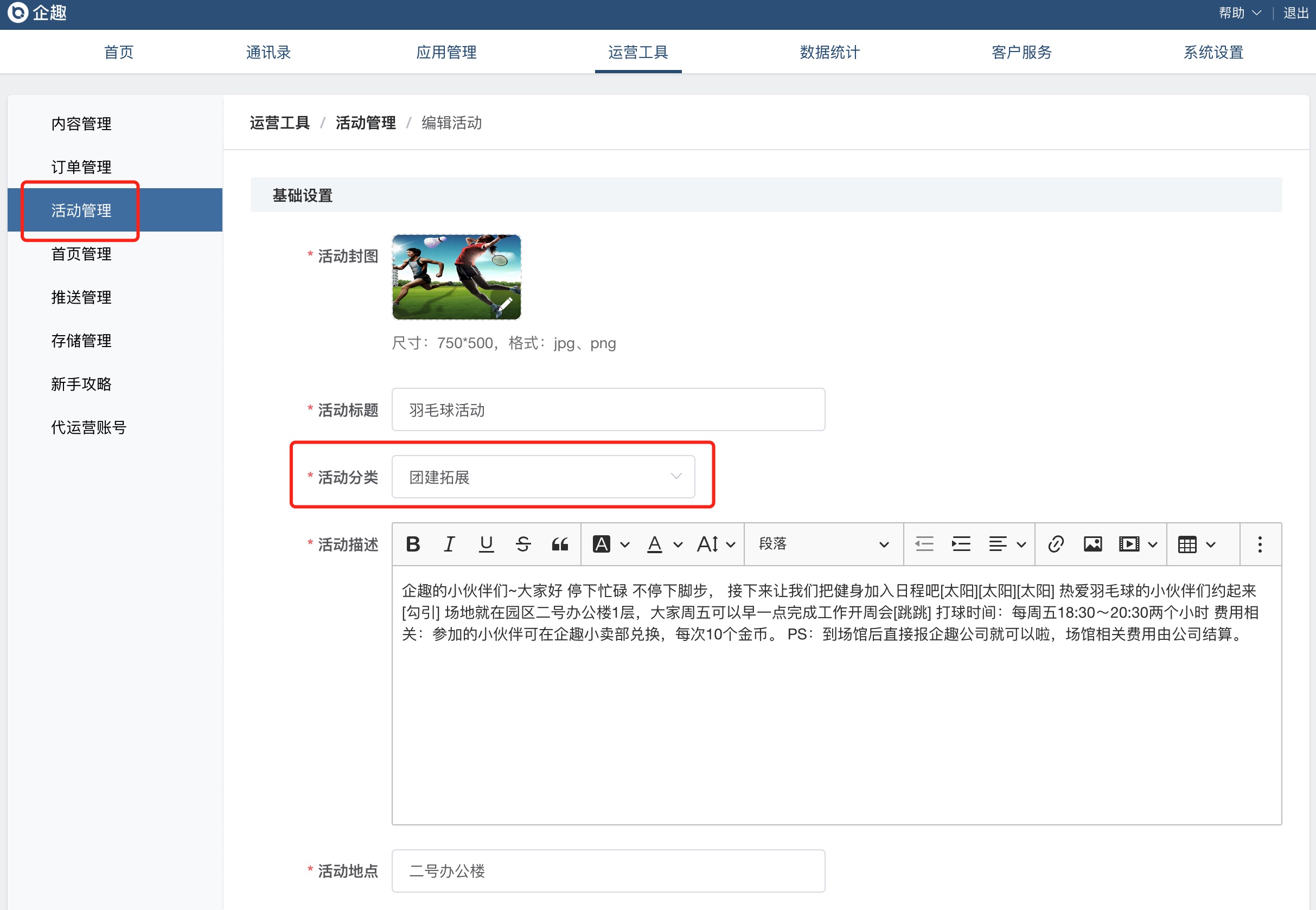Increase paragraph indent
1316x910 pixels.
coord(961,544)
